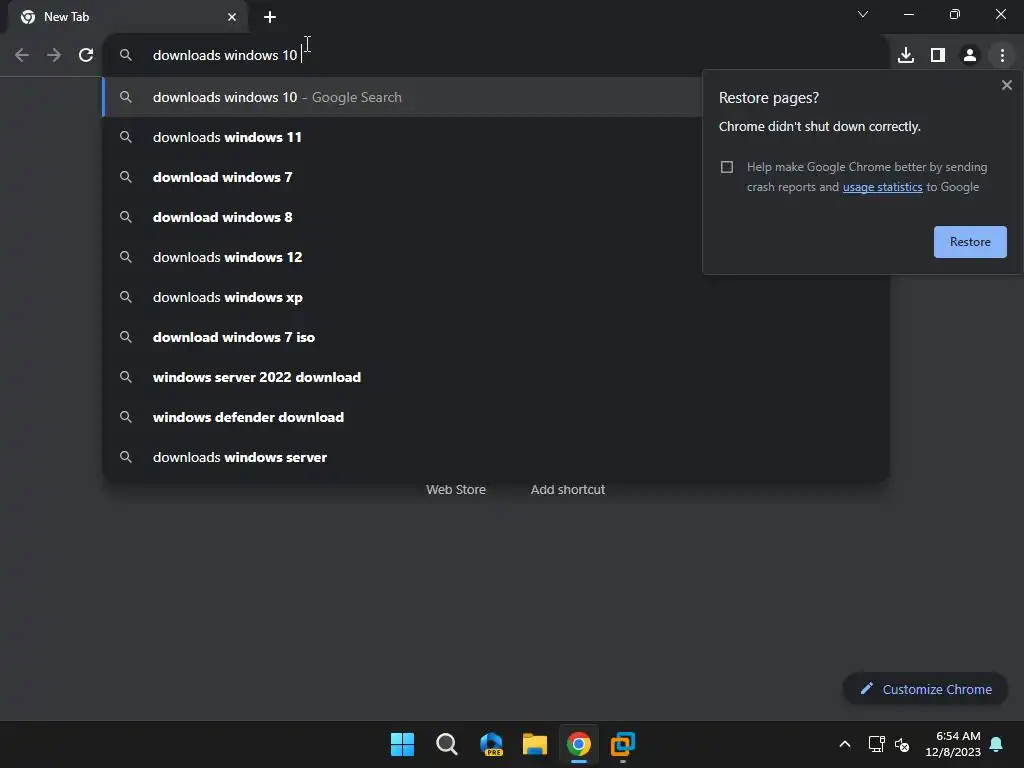Choose suggestion download windows 7
The width and height of the screenshot is (1024, 768).
pyautogui.click(x=402, y=177)
